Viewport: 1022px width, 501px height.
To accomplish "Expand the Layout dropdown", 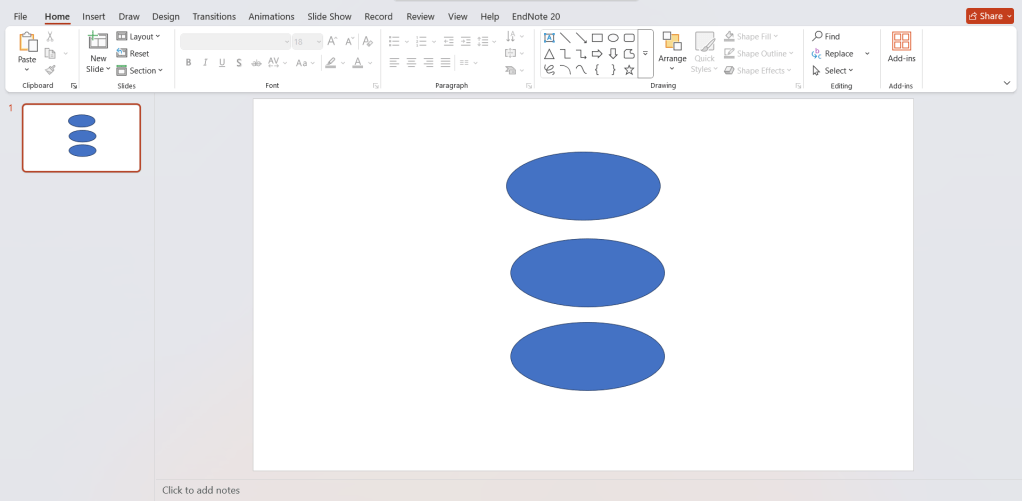I will tap(139, 37).
